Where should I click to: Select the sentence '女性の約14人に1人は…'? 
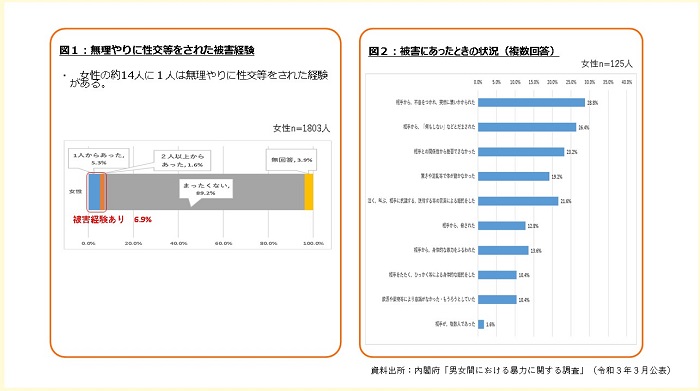199,79
